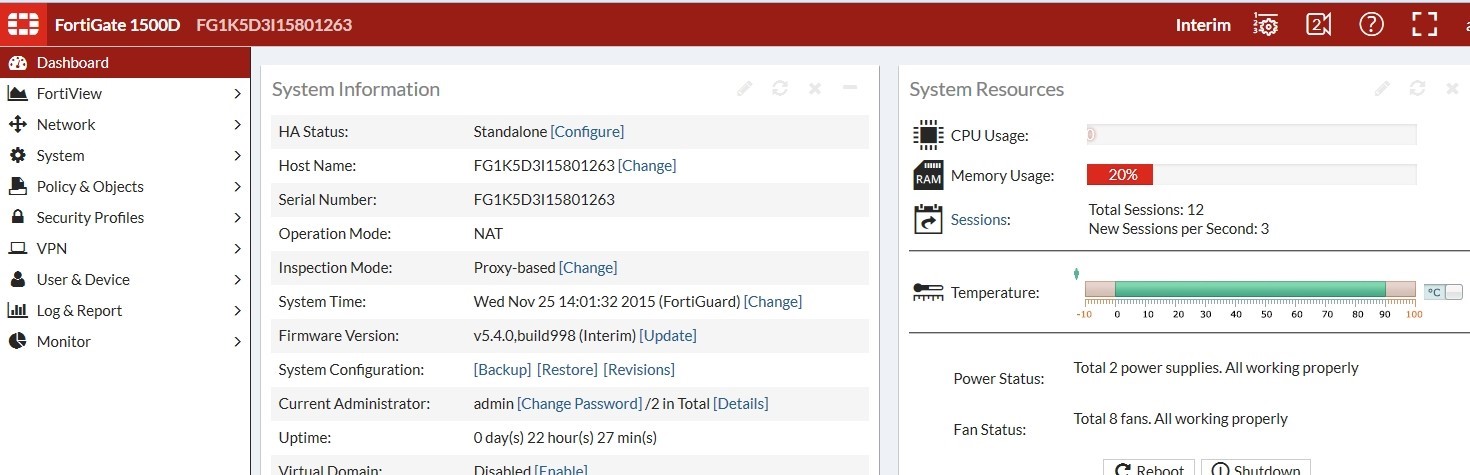Open the Monitor menu item
Viewport: 1470px width, 475px height.
point(125,341)
